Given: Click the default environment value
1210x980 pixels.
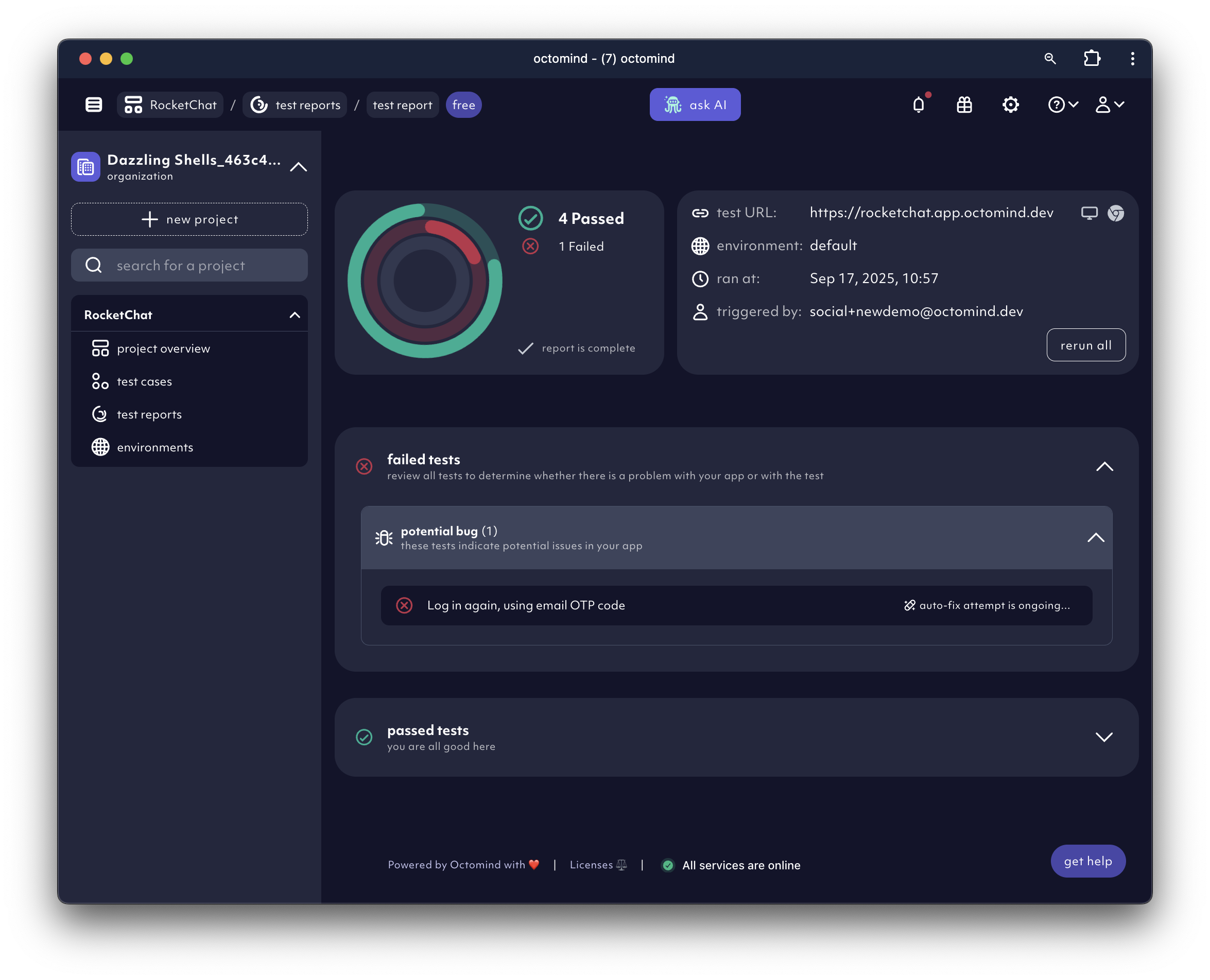Looking at the screenshot, I should [834, 246].
